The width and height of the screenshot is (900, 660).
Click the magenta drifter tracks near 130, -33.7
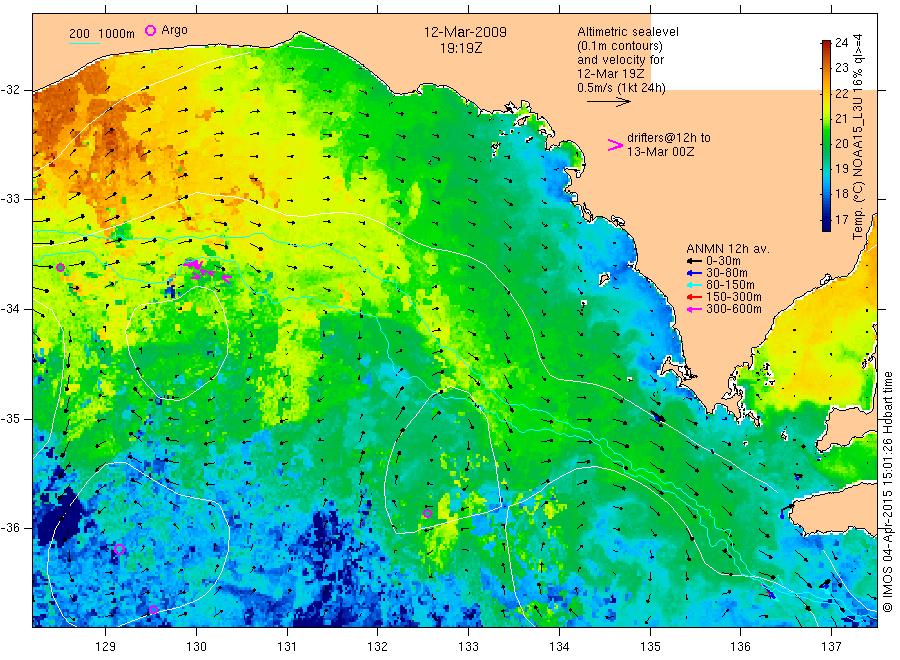tap(208, 271)
